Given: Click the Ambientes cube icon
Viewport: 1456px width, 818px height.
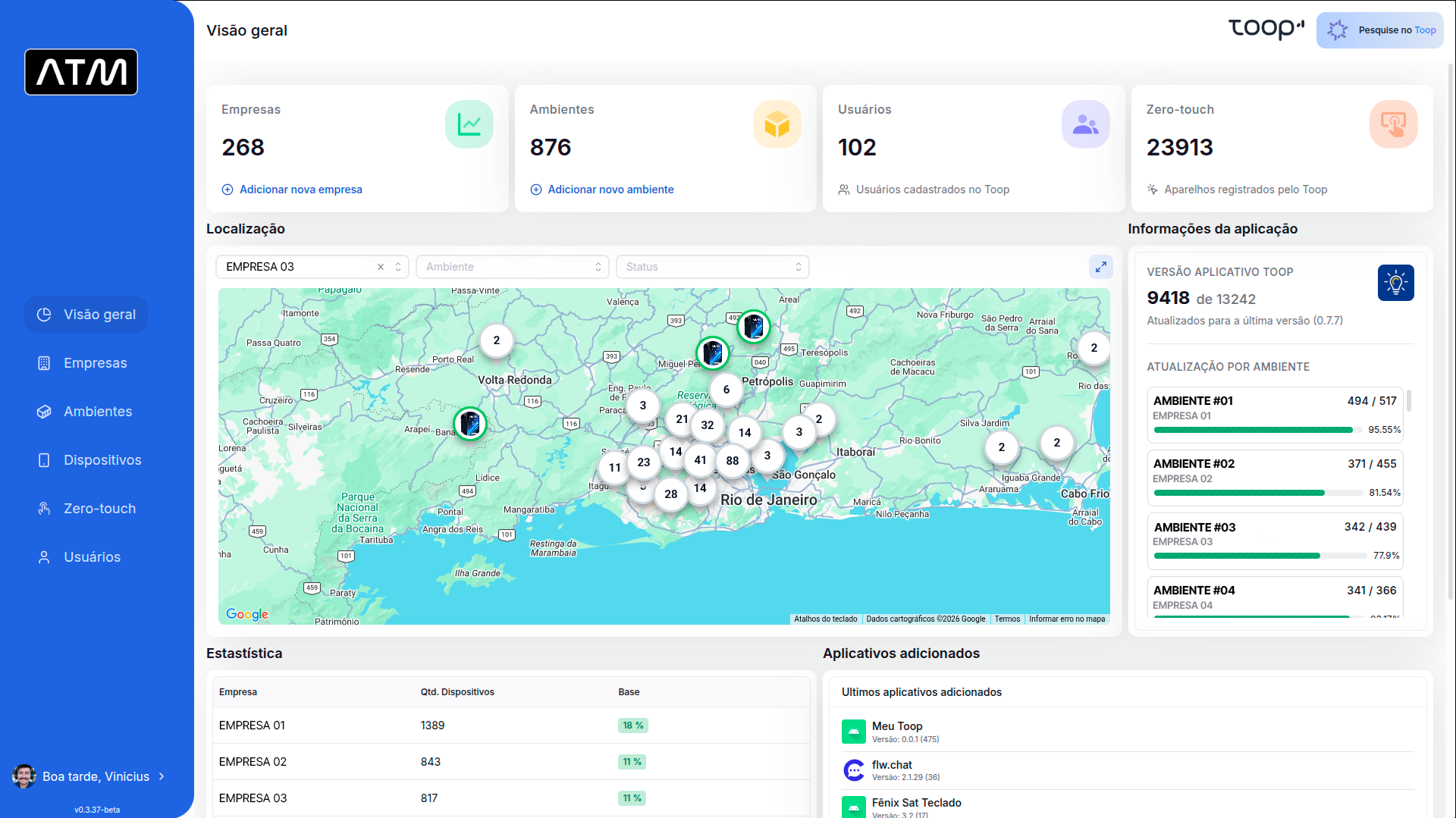Looking at the screenshot, I should coord(777,124).
